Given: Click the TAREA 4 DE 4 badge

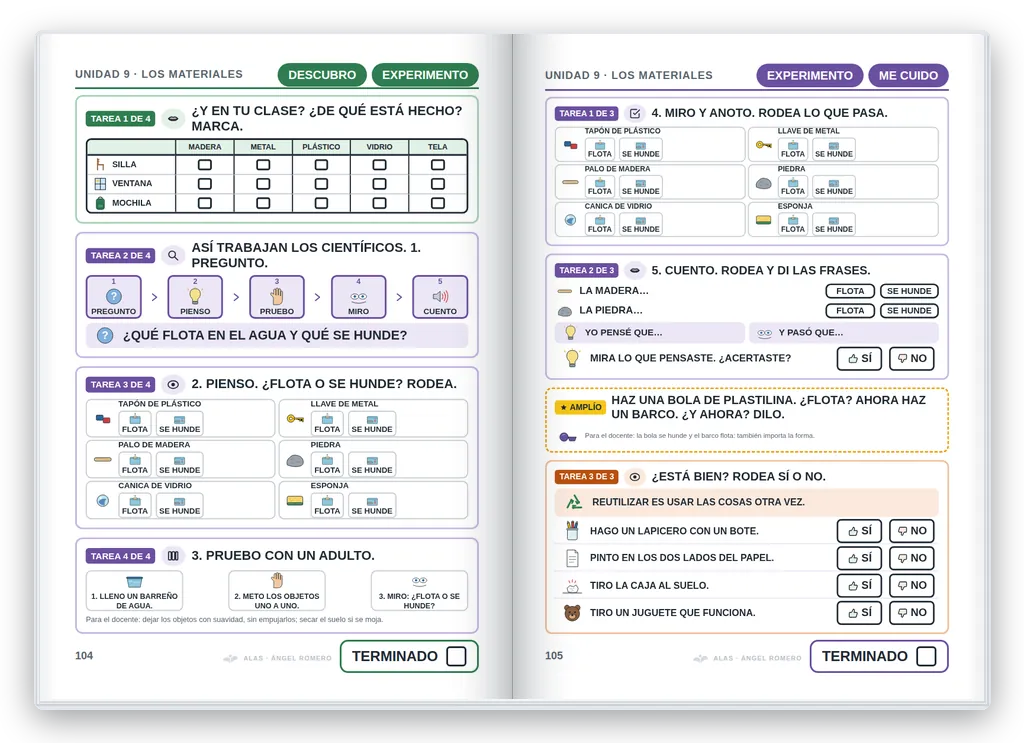Looking at the screenshot, I should pos(120,556).
